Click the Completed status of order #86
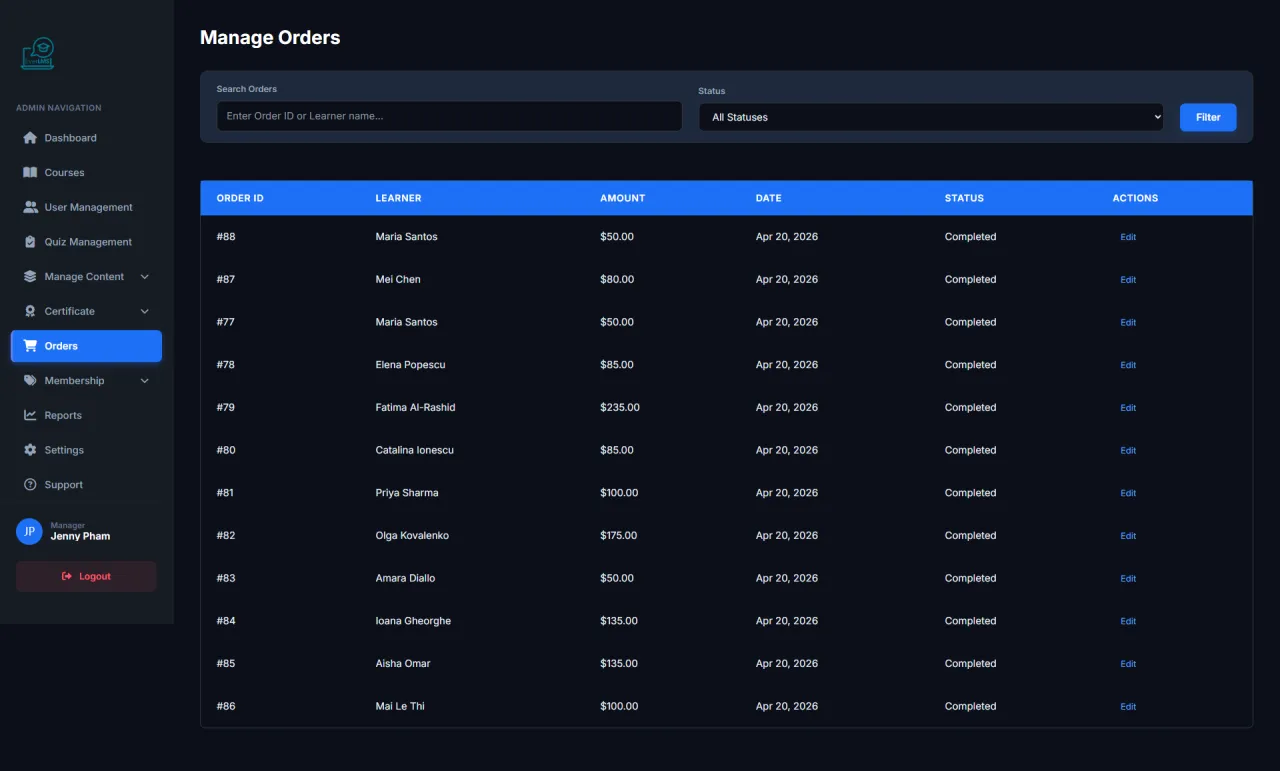The image size is (1280, 771). tap(970, 706)
